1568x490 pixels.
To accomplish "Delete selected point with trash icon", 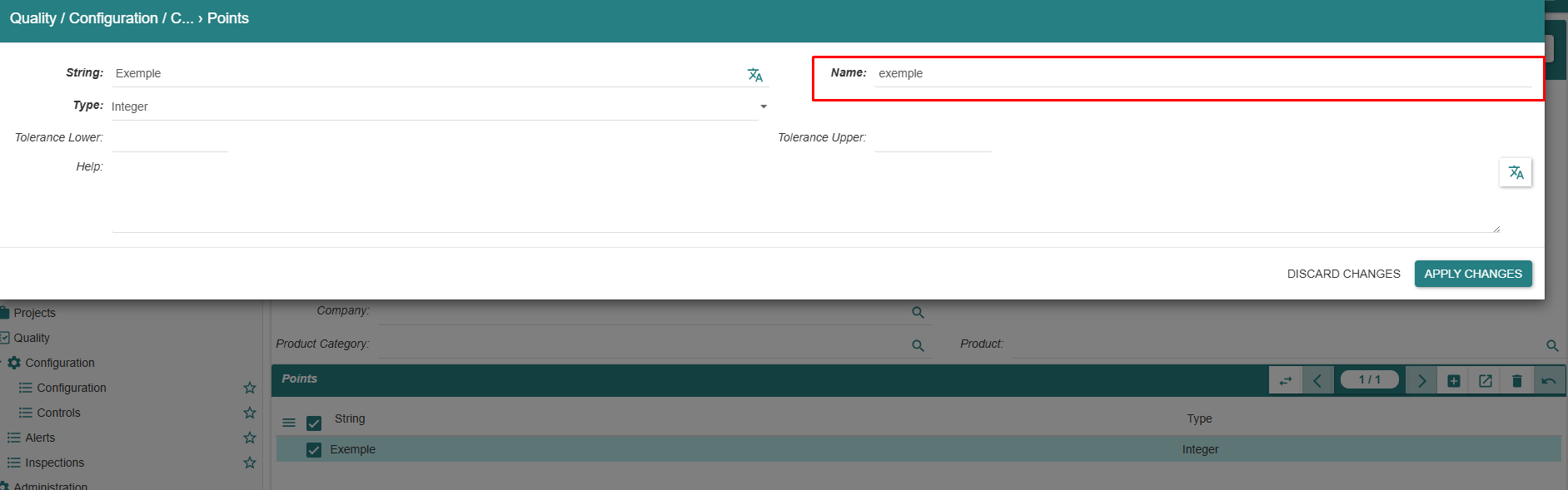I will coord(1516,380).
